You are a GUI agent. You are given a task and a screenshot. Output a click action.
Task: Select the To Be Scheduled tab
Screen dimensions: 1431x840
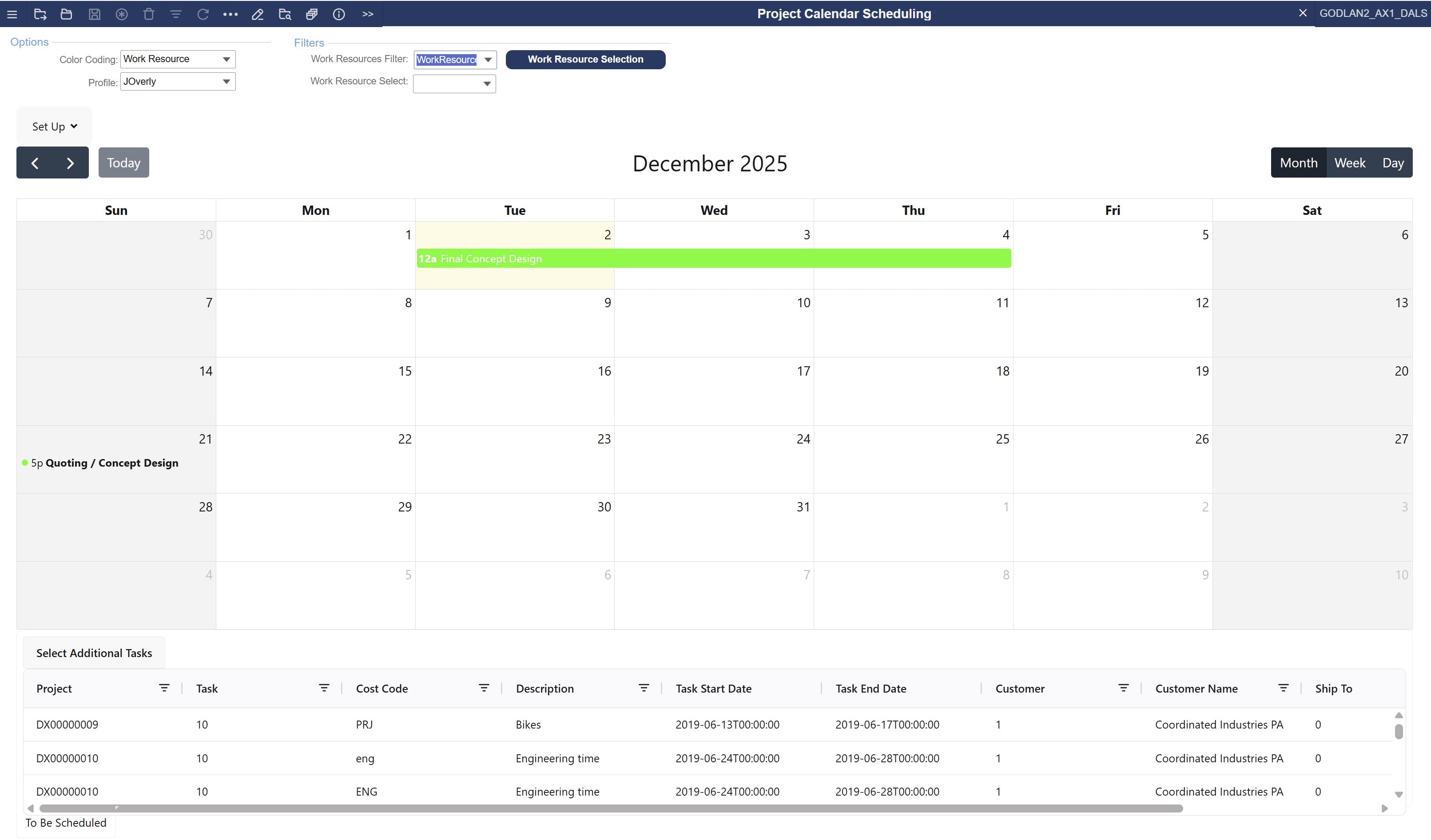66,822
